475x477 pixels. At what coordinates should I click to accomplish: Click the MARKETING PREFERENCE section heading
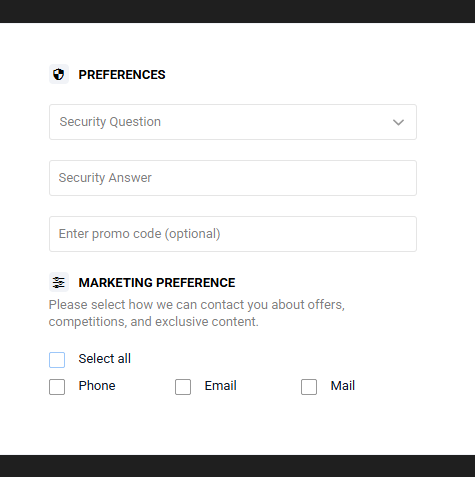point(157,283)
